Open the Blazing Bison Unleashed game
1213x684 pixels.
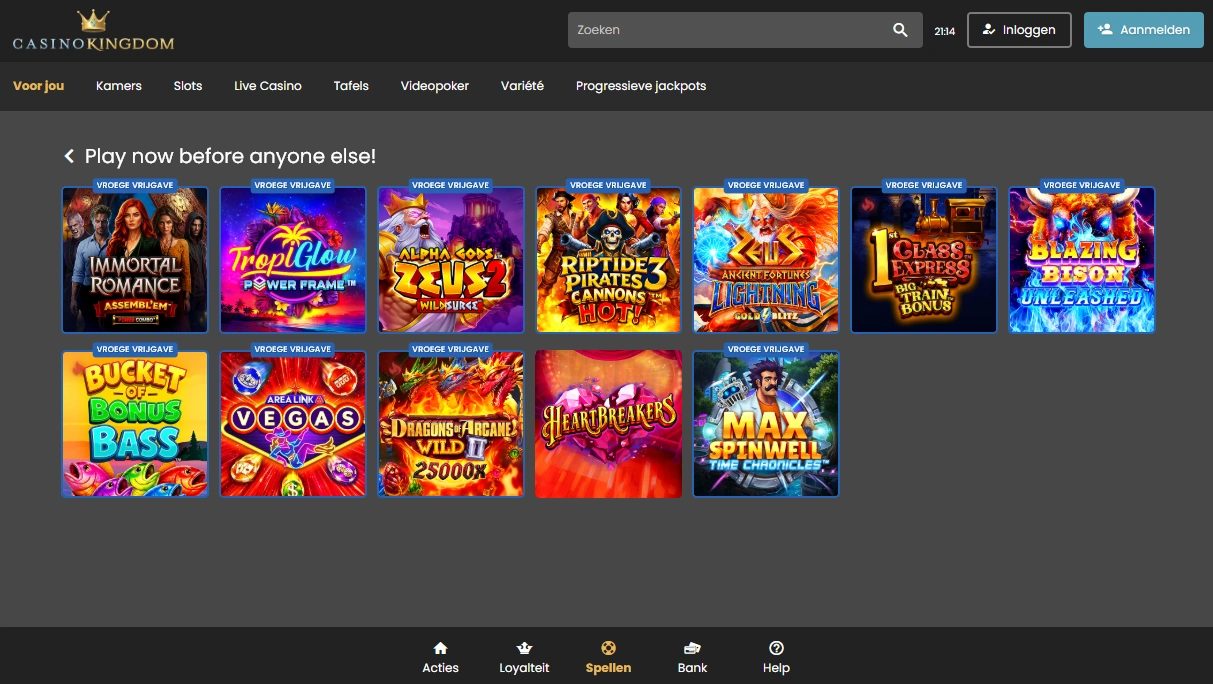[x=1082, y=260]
